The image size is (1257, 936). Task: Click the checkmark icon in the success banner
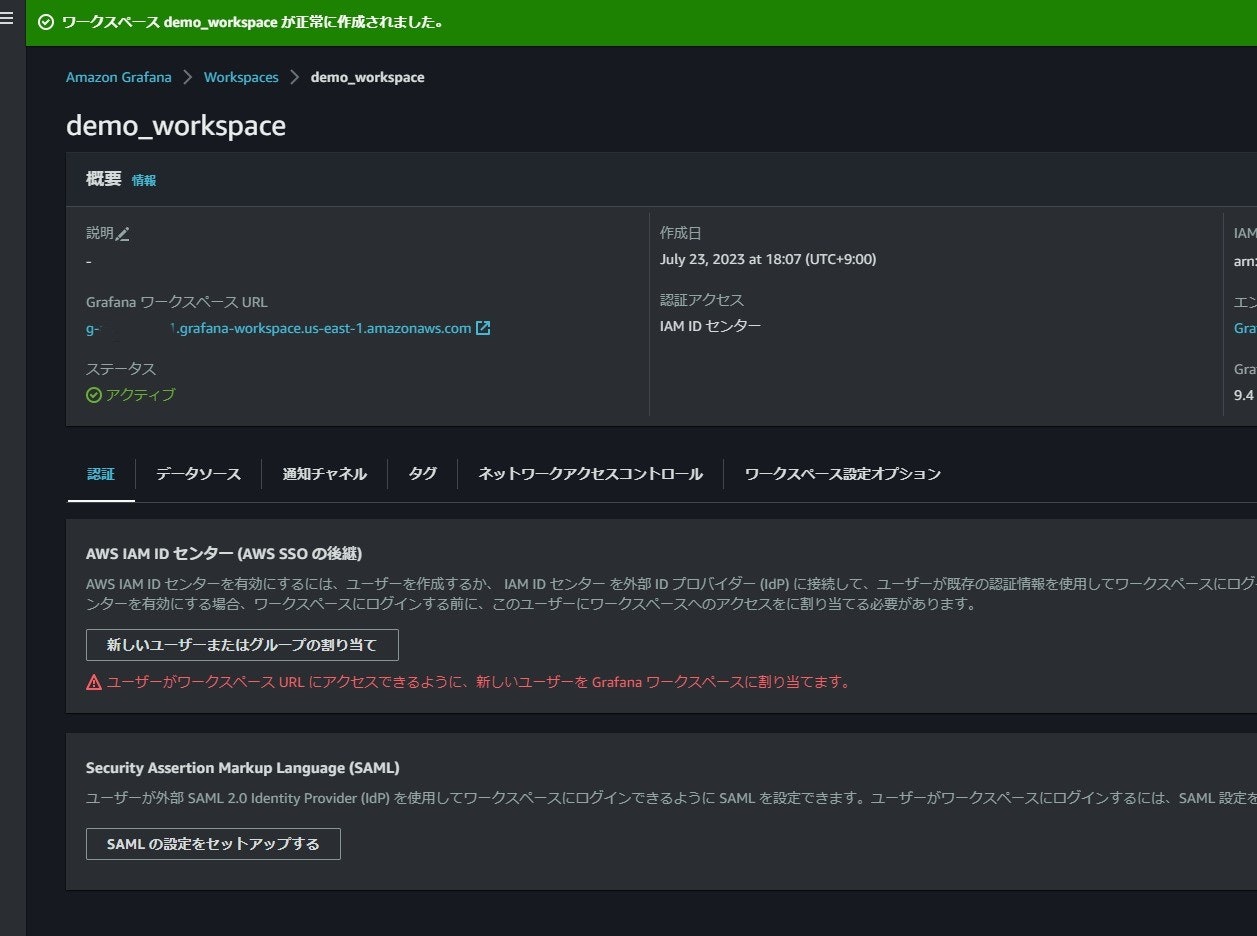tap(47, 20)
